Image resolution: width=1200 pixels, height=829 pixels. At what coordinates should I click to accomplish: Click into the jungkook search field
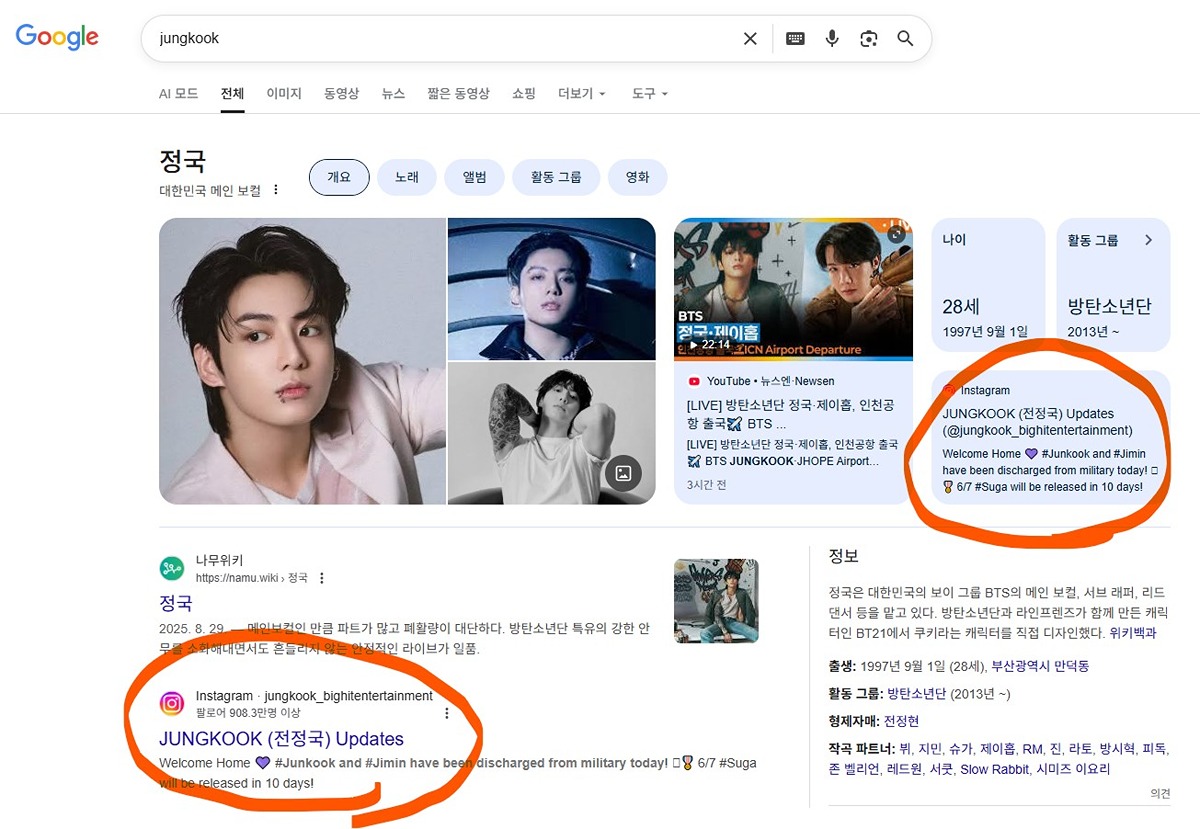click(440, 39)
